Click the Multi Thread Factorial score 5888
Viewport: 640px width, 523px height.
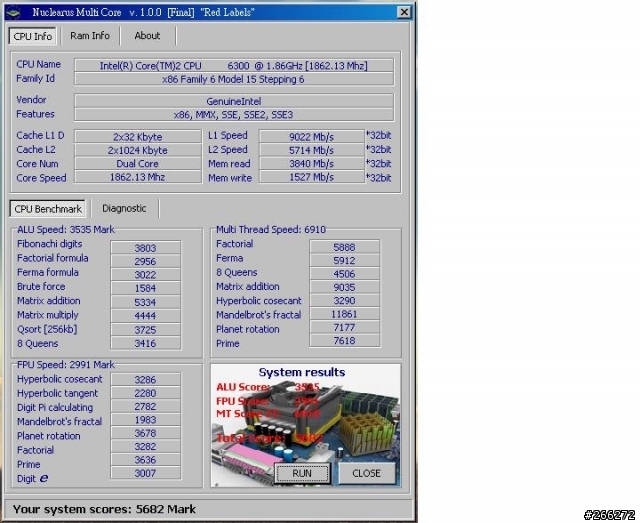(x=344, y=247)
